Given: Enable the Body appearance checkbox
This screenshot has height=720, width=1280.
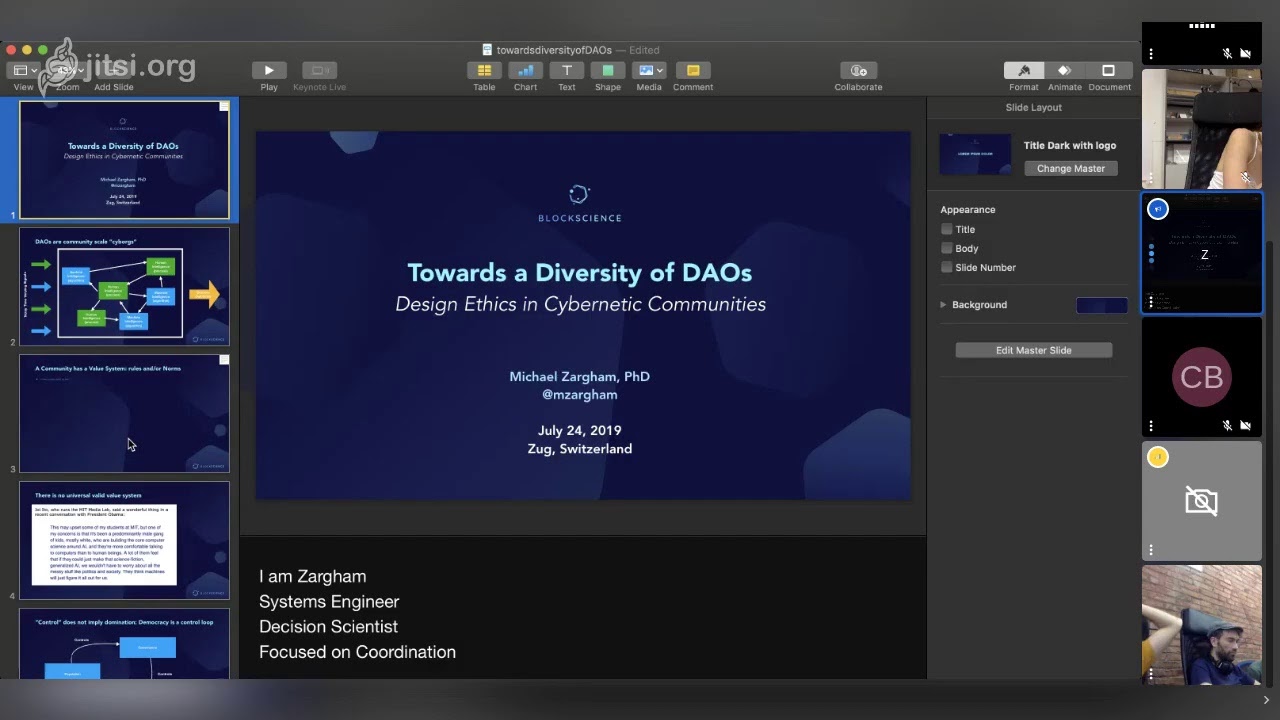Looking at the screenshot, I should coord(947,248).
